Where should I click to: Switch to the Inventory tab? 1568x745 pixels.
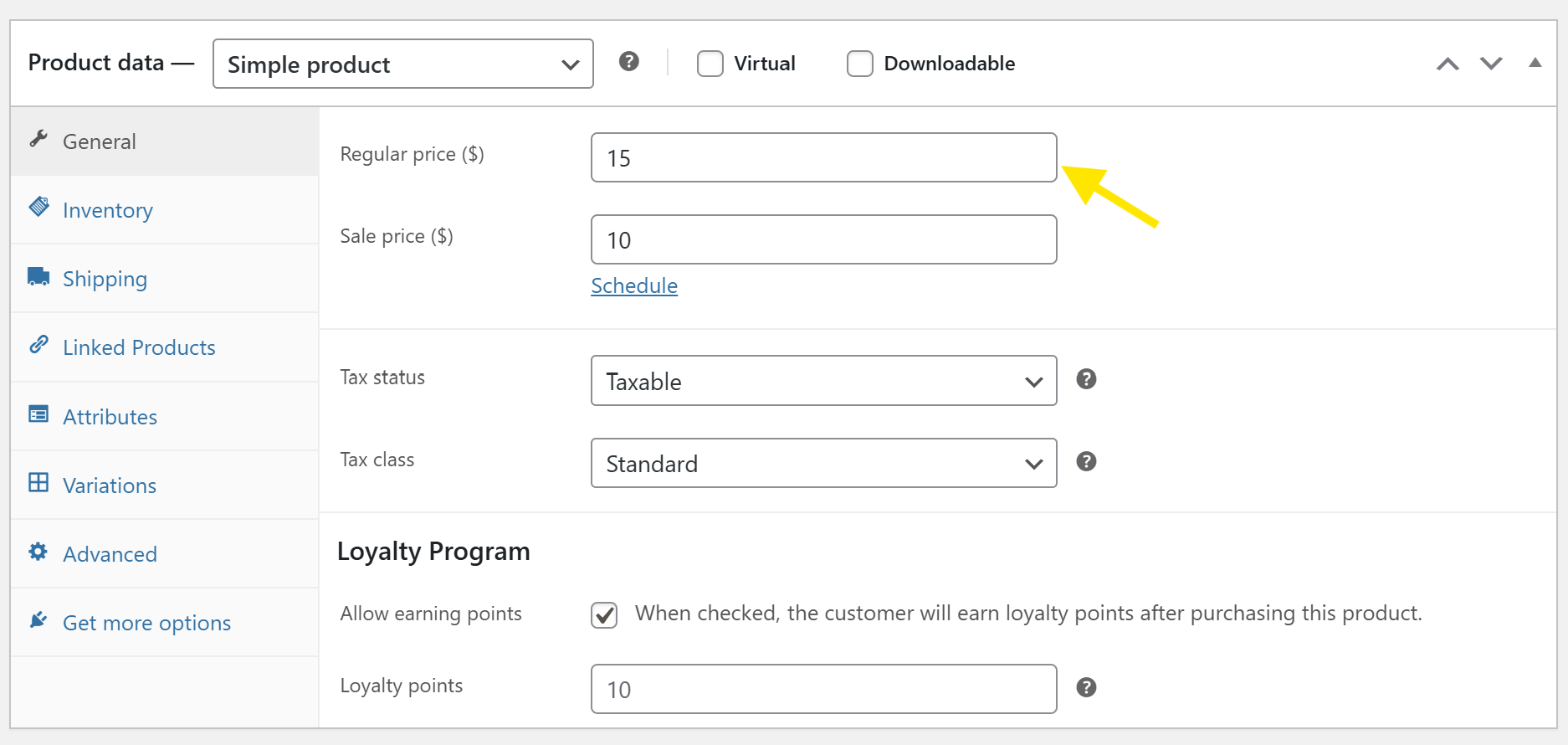coord(108,210)
